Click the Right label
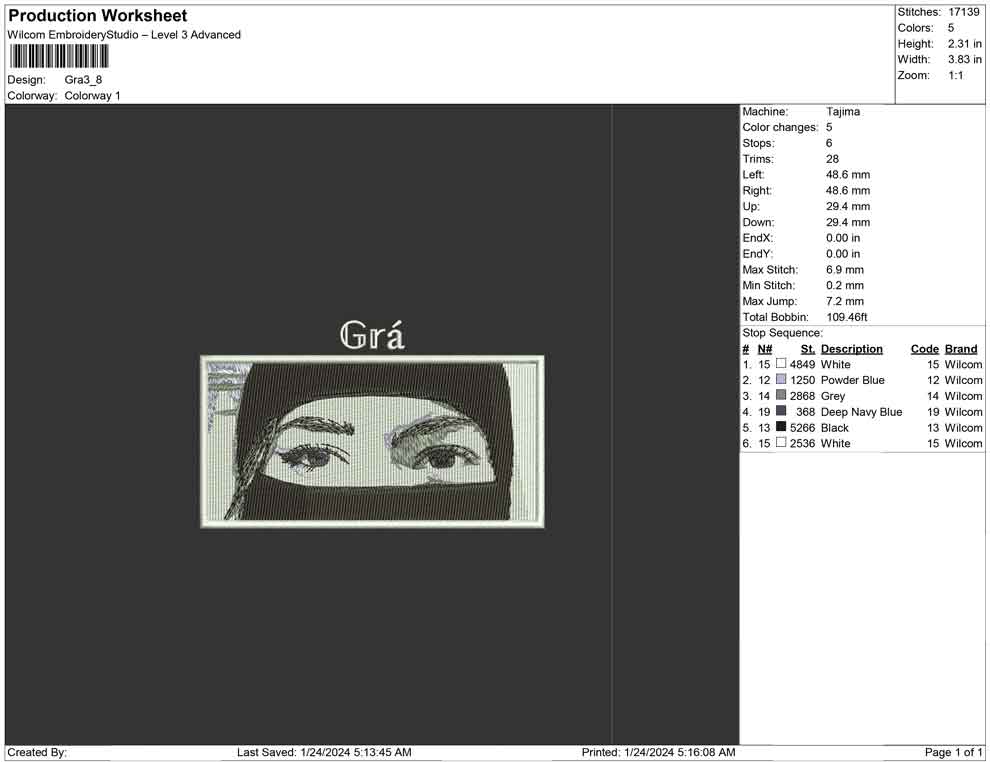Screen dimensions: 990x762 pyautogui.click(x=757, y=191)
